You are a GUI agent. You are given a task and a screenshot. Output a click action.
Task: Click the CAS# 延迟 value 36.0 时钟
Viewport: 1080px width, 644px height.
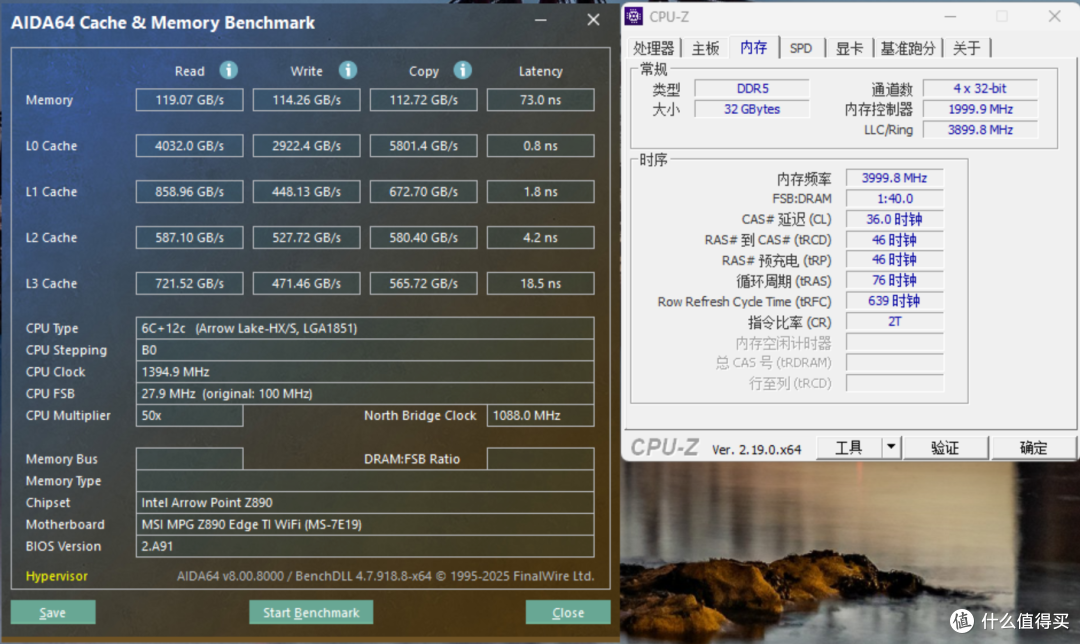(x=894, y=219)
